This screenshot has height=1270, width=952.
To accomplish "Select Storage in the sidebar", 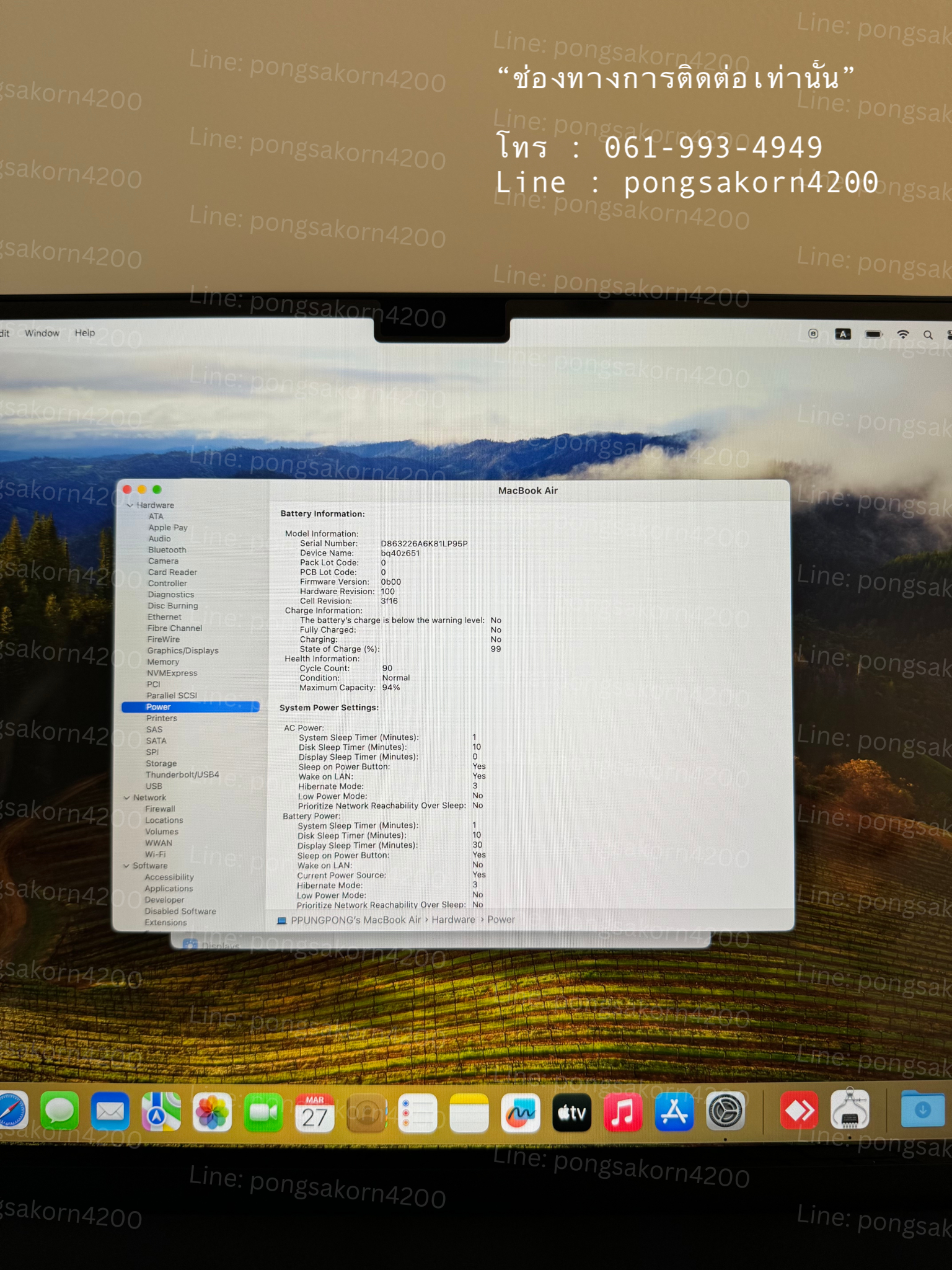I will pyautogui.click(x=161, y=763).
